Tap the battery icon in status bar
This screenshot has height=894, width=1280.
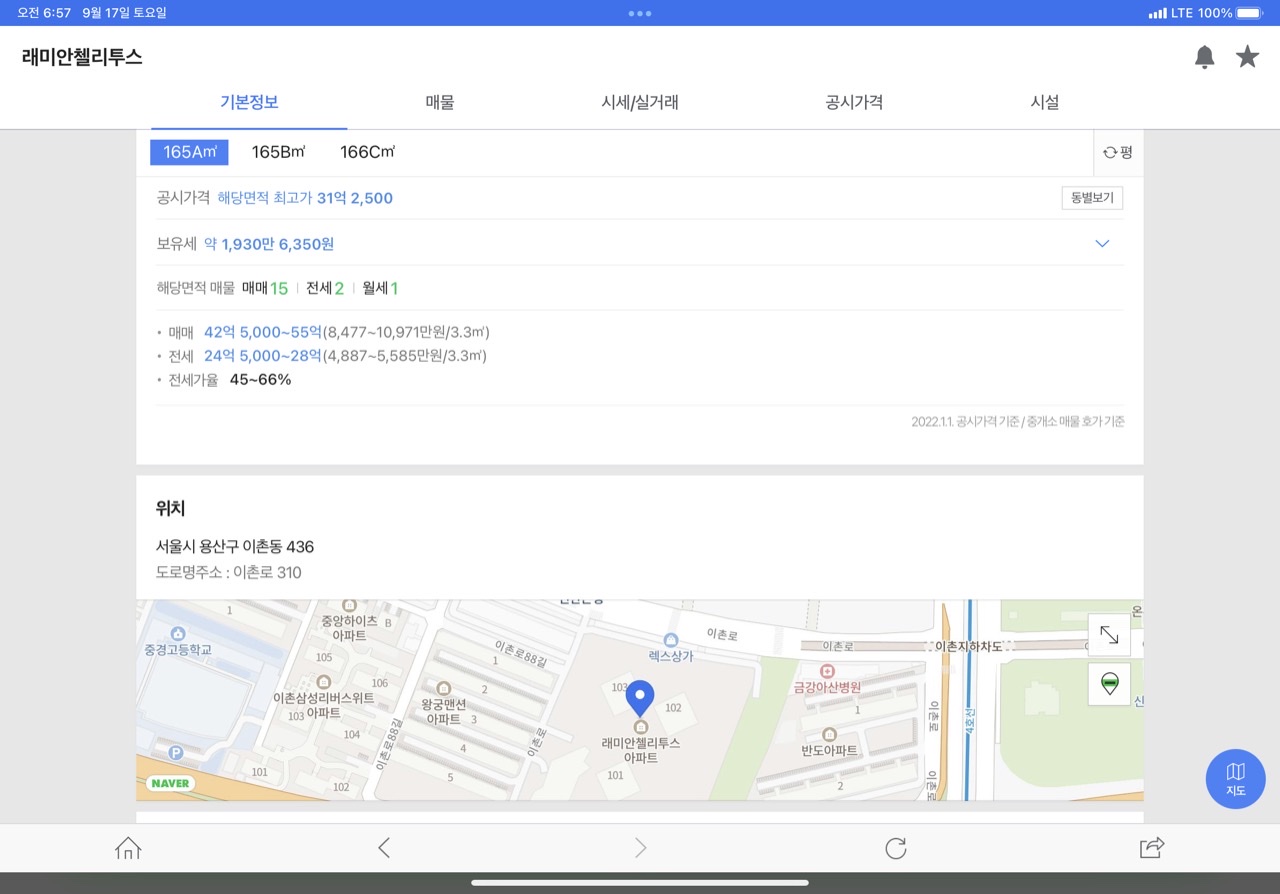[1250, 13]
